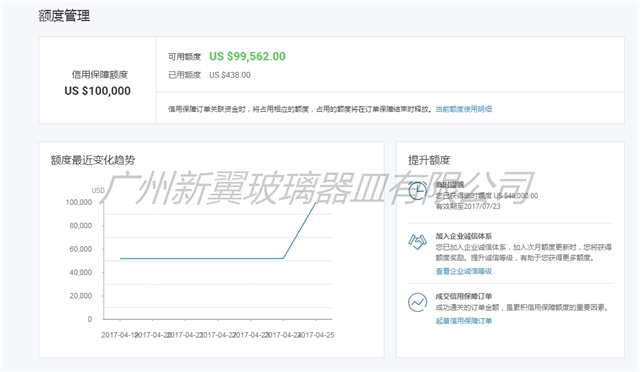Click the 有效期至2017/07/23 text
The height and width of the screenshot is (372, 640).
coord(468,206)
